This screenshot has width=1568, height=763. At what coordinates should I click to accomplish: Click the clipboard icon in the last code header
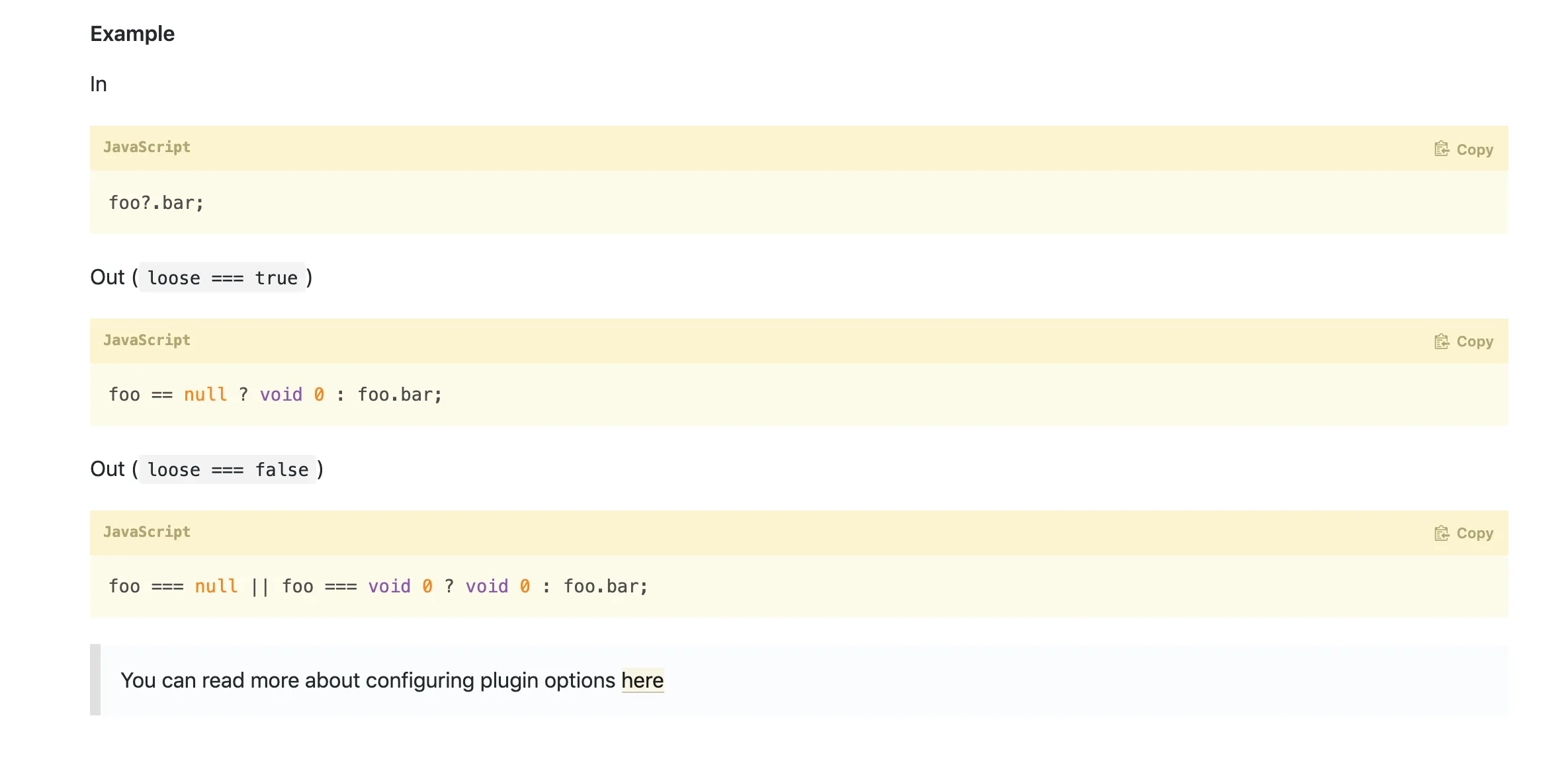(1442, 533)
